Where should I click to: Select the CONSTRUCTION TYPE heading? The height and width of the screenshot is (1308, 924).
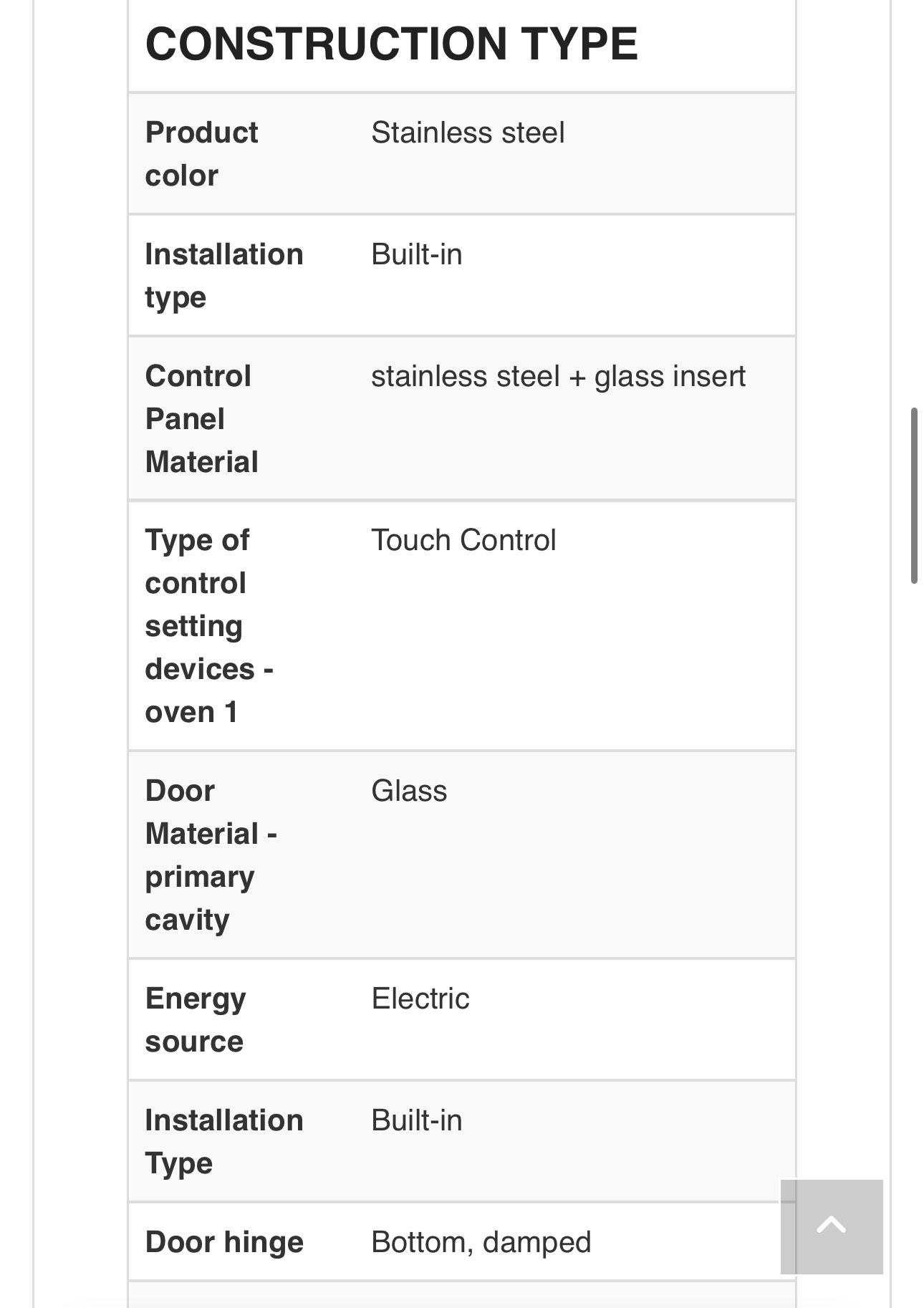click(391, 44)
